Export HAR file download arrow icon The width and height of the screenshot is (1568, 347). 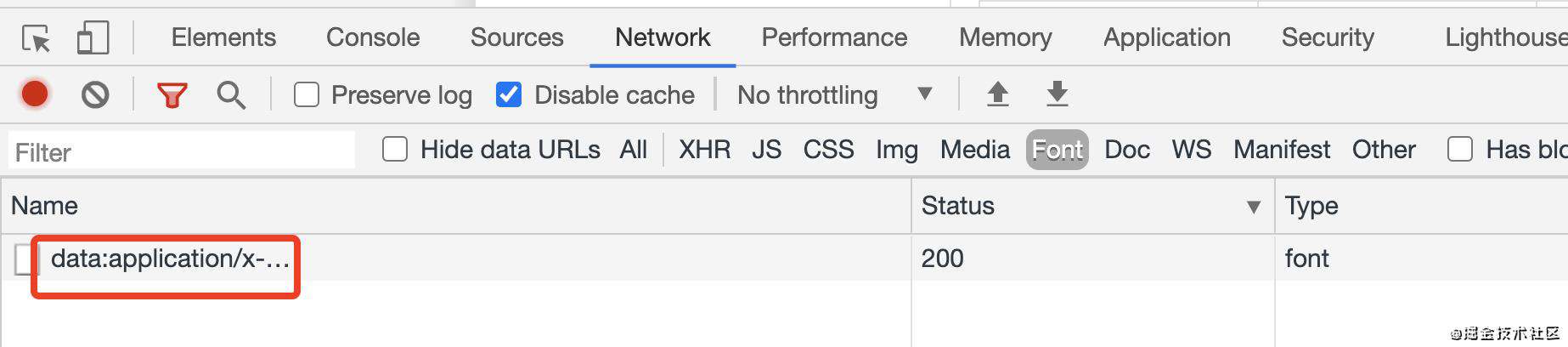pyautogui.click(x=1058, y=94)
